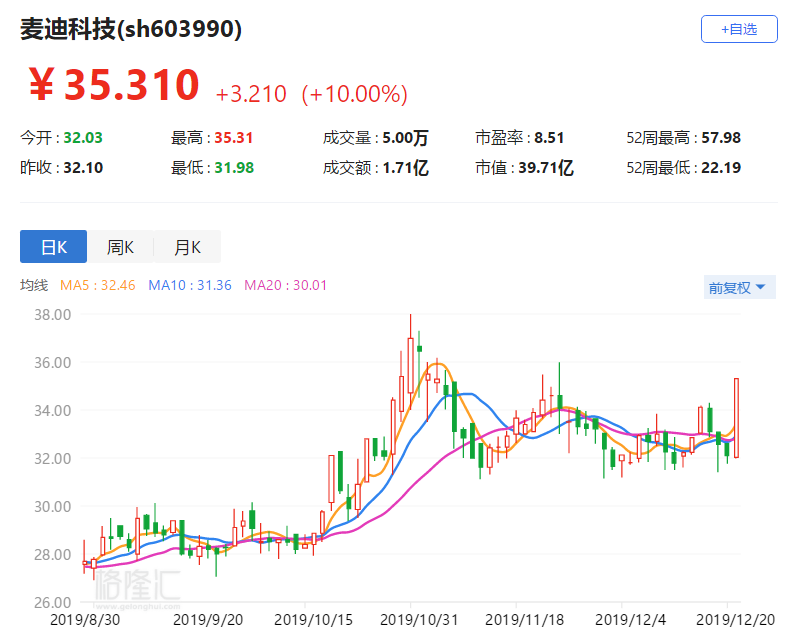This screenshot has height=635, width=798.
Task: Click the change value +3.210
Action: point(251,94)
